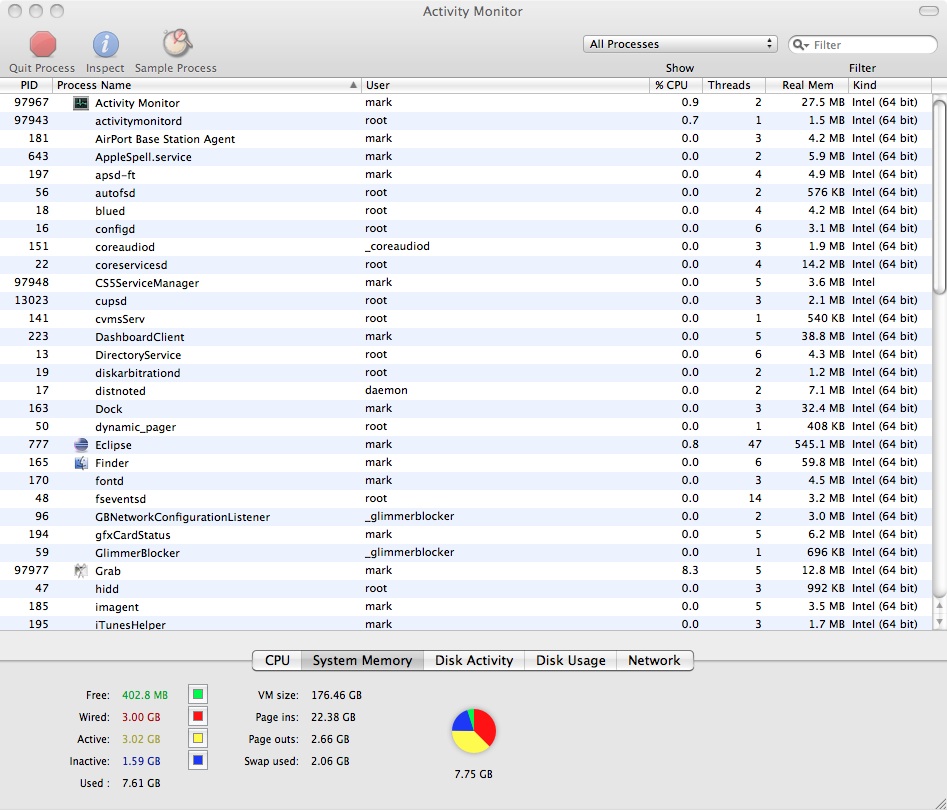Open the Network tab
The width and height of the screenshot is (947, 810).
[x=655, y=660]
